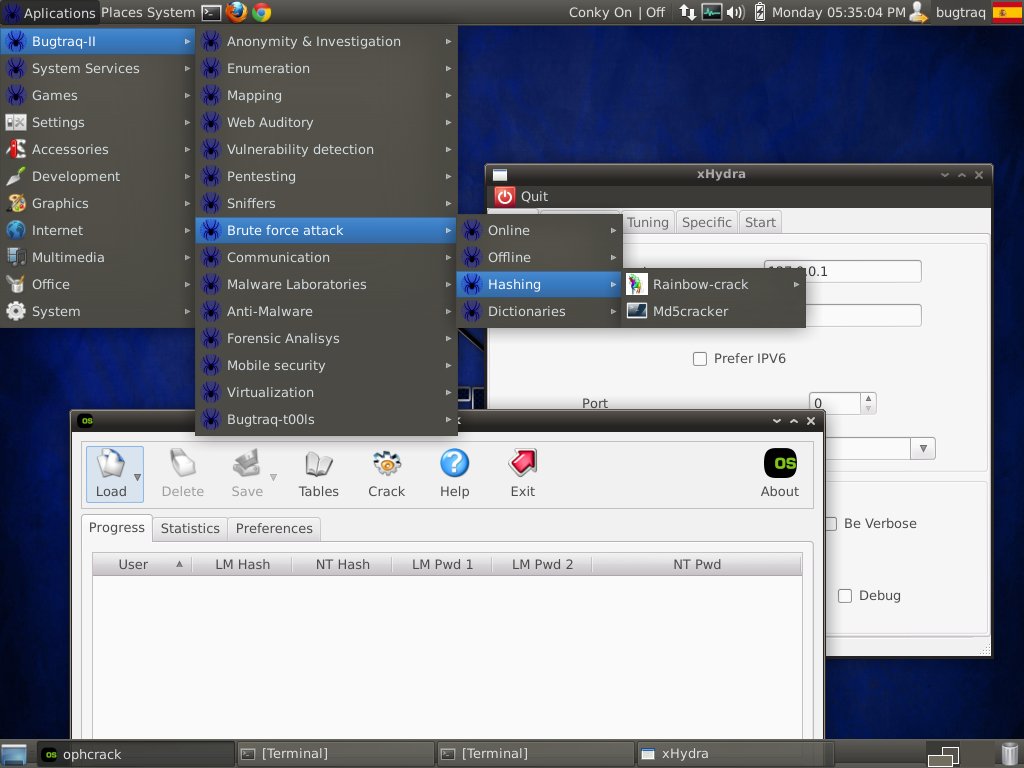Open the Pentesting menu category

pyautogui.click(x=326, y=176)
